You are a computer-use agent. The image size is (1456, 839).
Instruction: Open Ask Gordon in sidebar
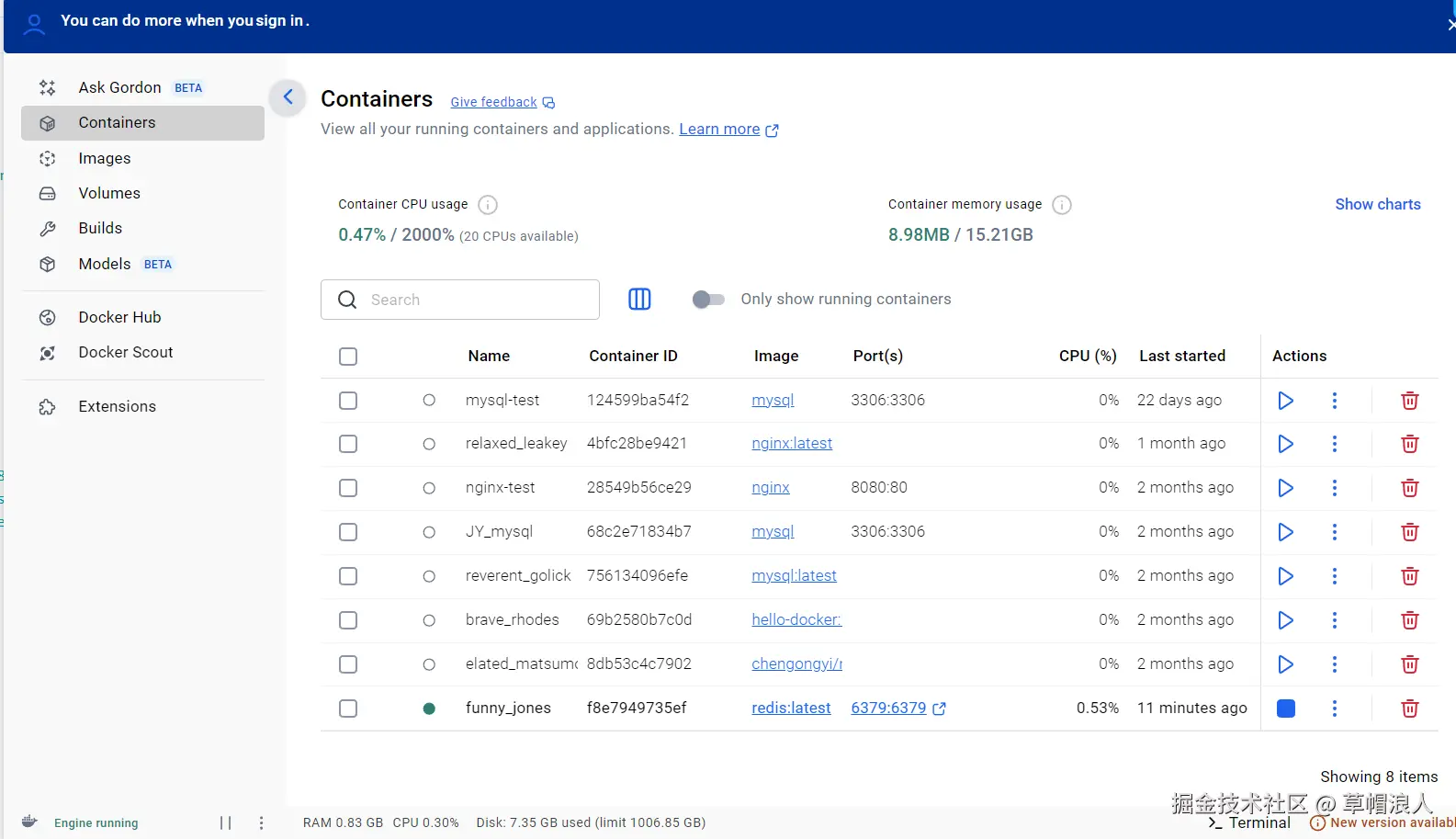point(142,87)
